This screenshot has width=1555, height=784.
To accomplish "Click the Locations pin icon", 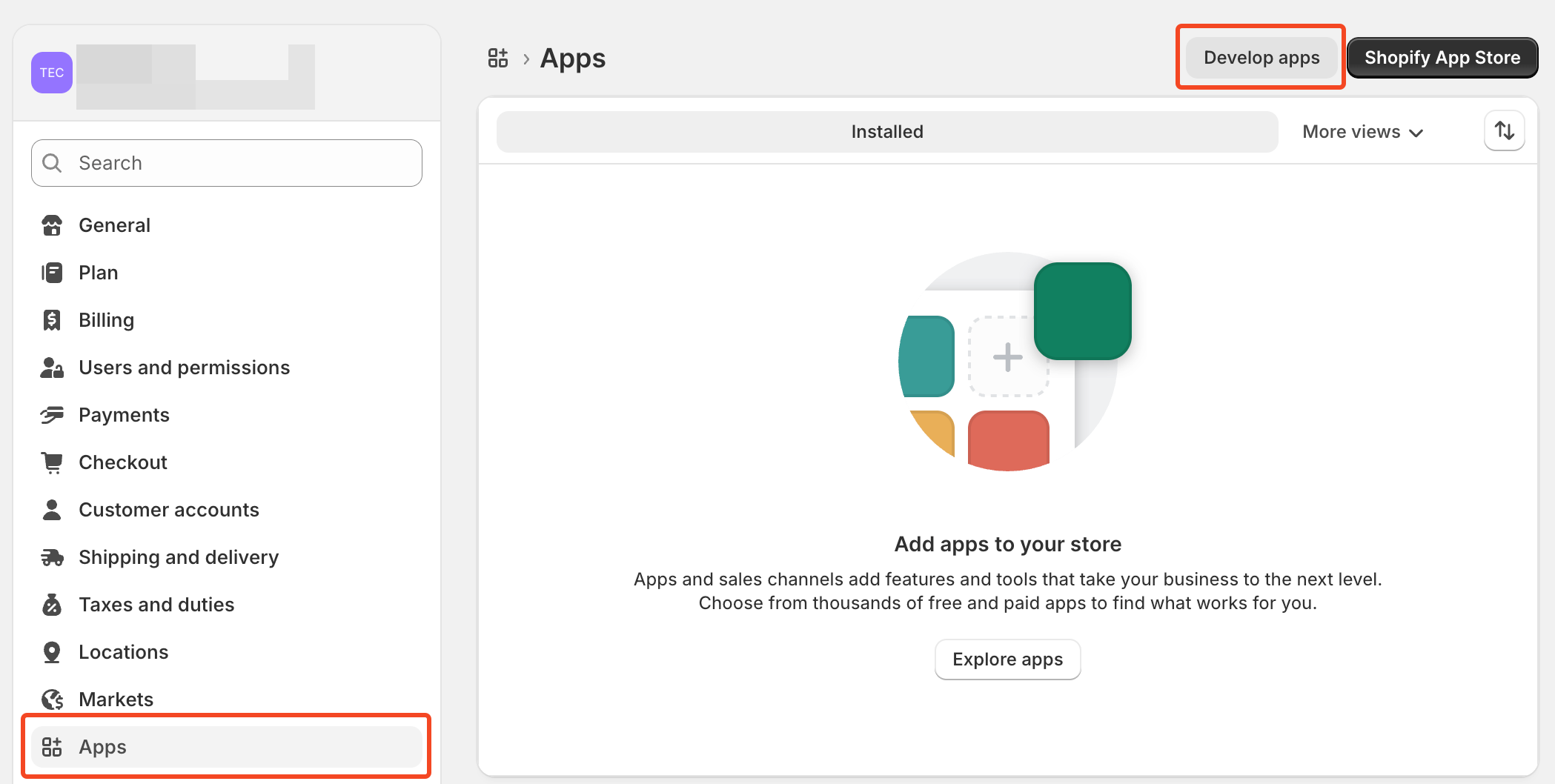I will [x=52, y=652].
